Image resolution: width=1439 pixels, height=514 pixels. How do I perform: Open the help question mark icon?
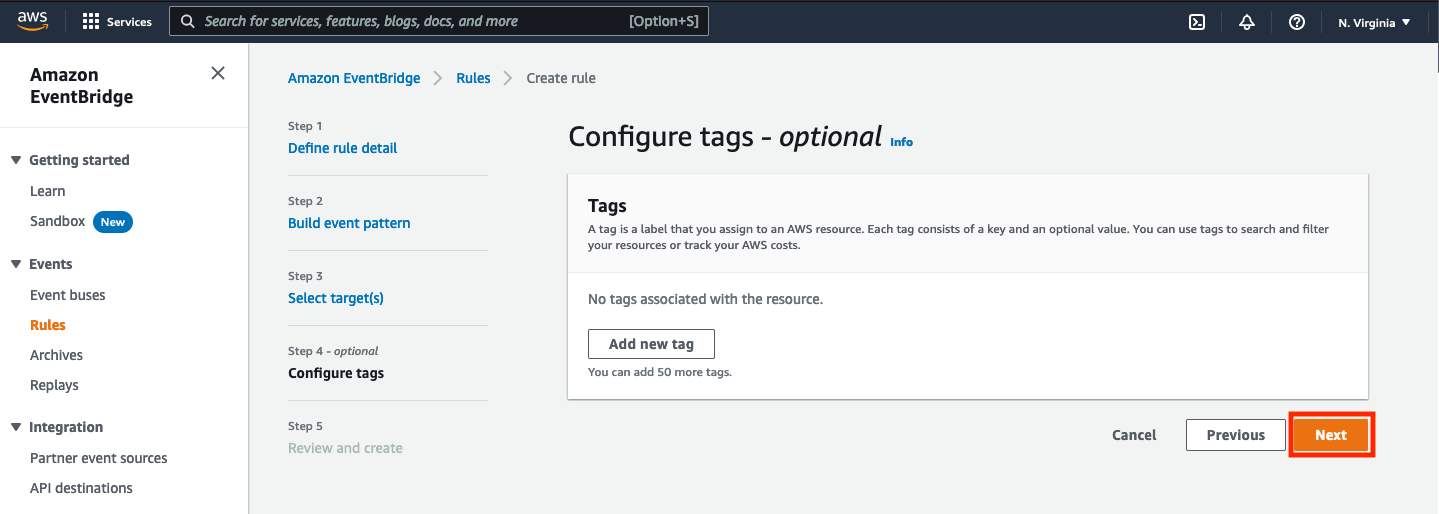[1297, 22]
